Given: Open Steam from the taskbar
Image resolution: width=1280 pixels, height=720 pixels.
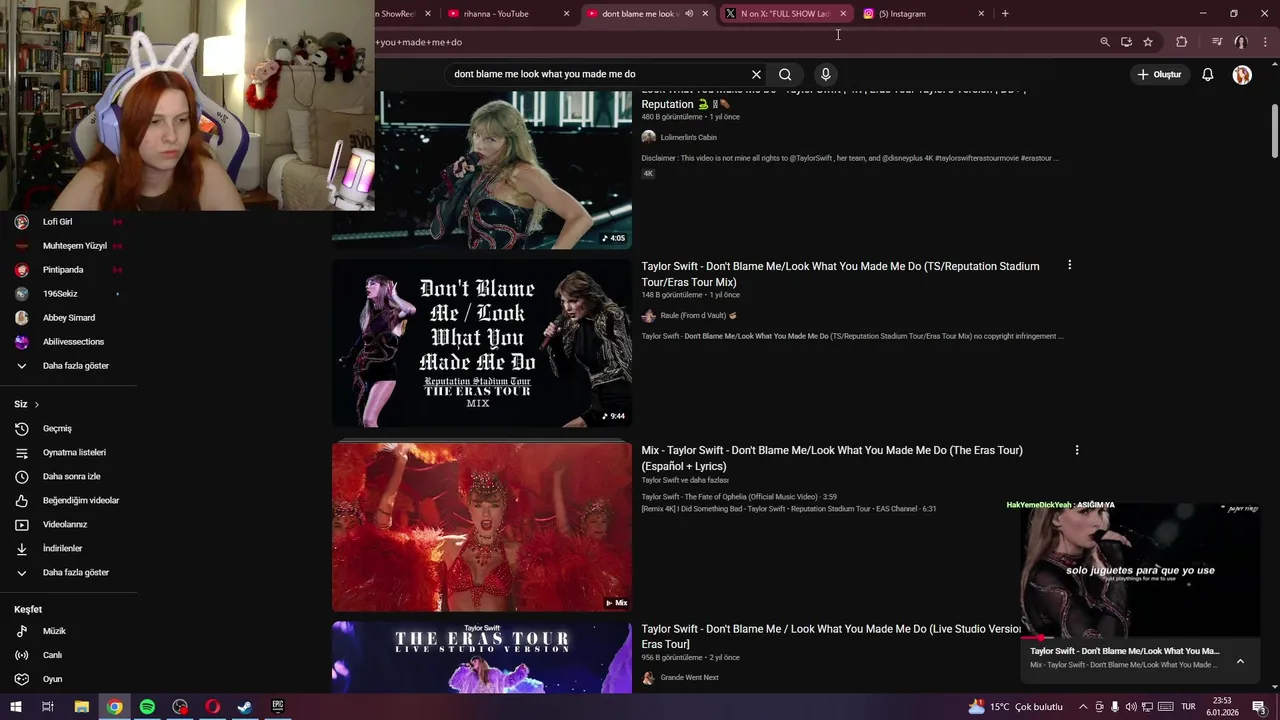Looking at the screenshot, I should click(x=245, y=707).
